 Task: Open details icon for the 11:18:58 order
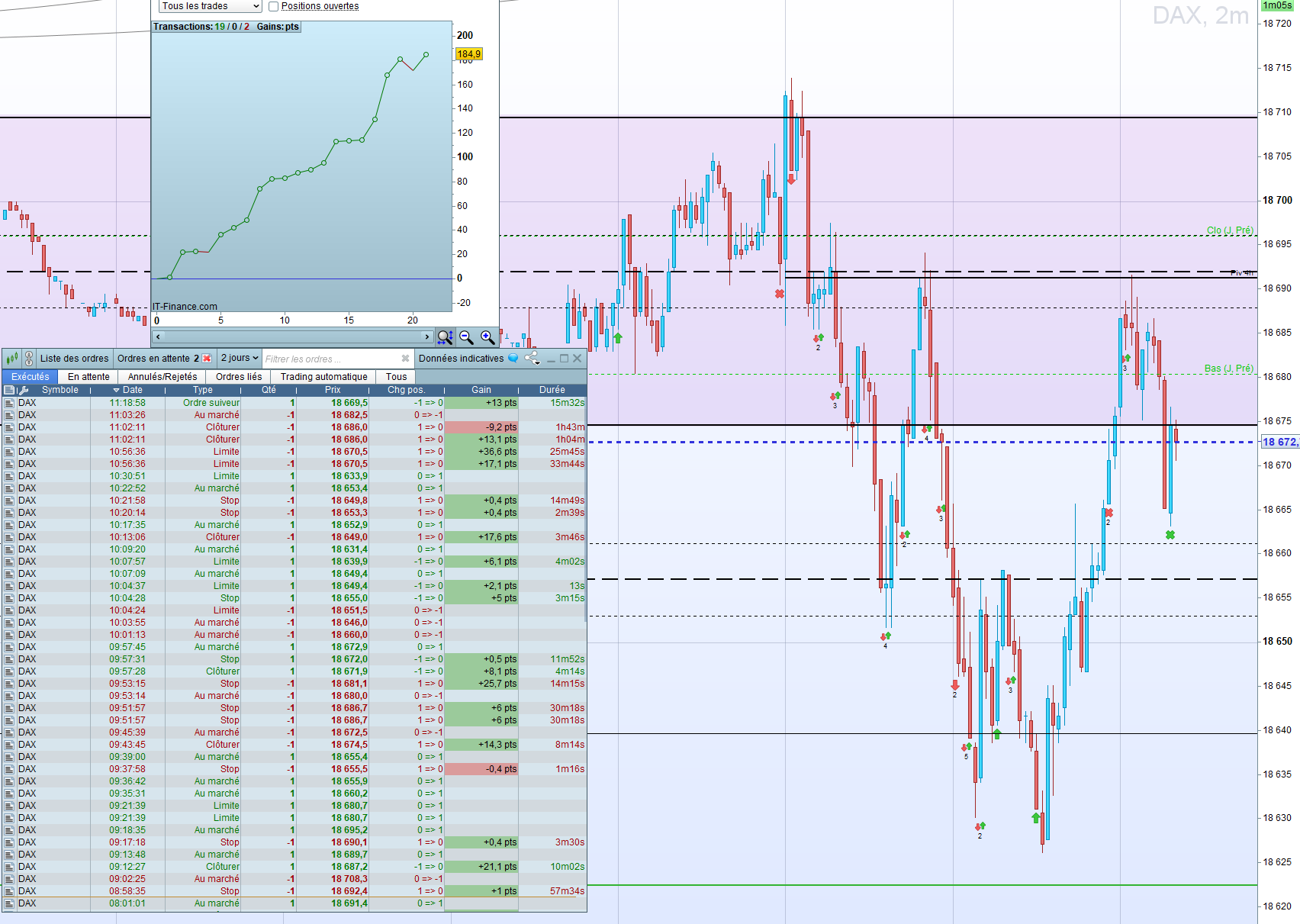coord(9,403)
